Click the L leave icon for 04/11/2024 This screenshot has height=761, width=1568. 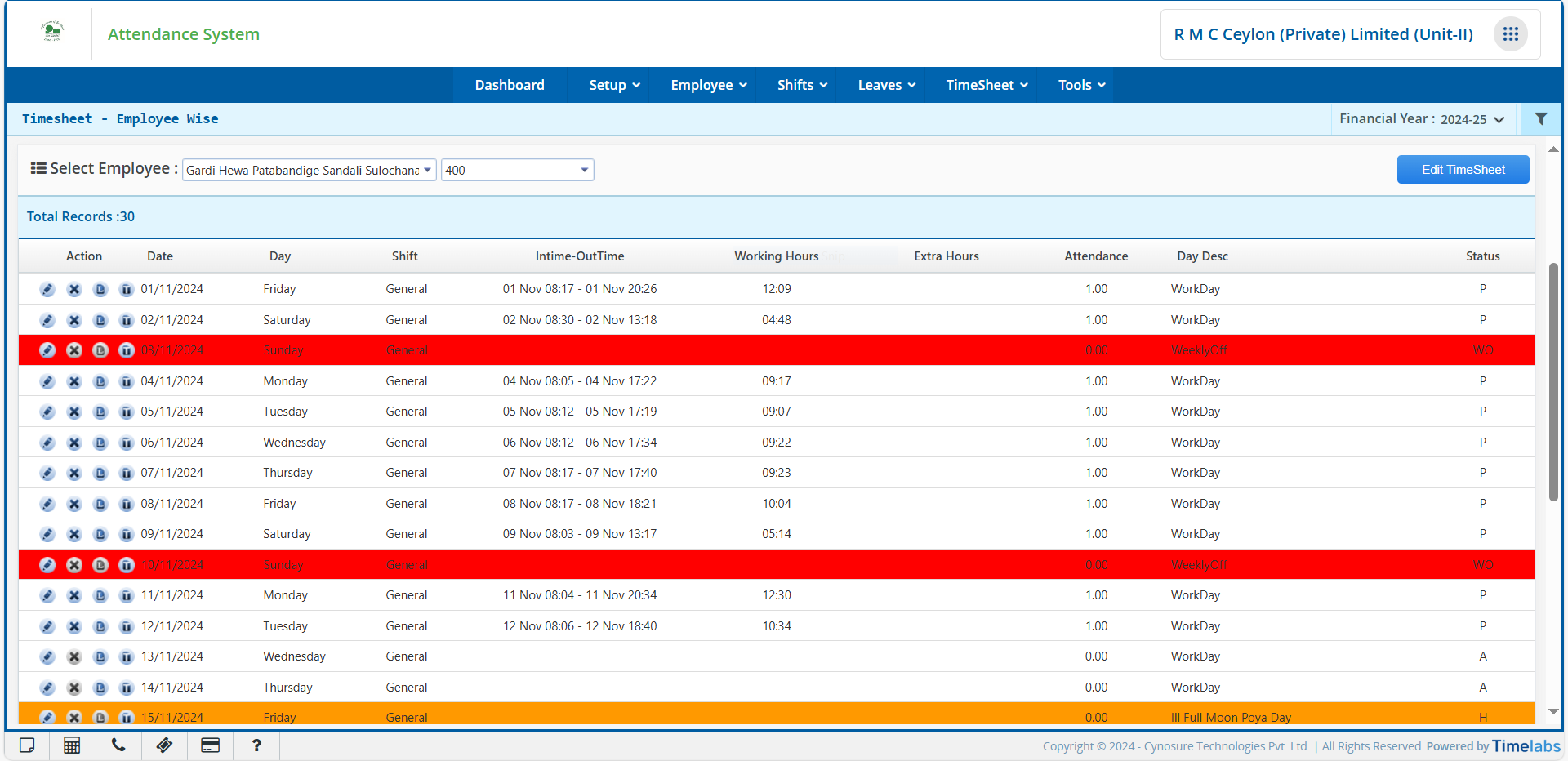tap(100, 382)
